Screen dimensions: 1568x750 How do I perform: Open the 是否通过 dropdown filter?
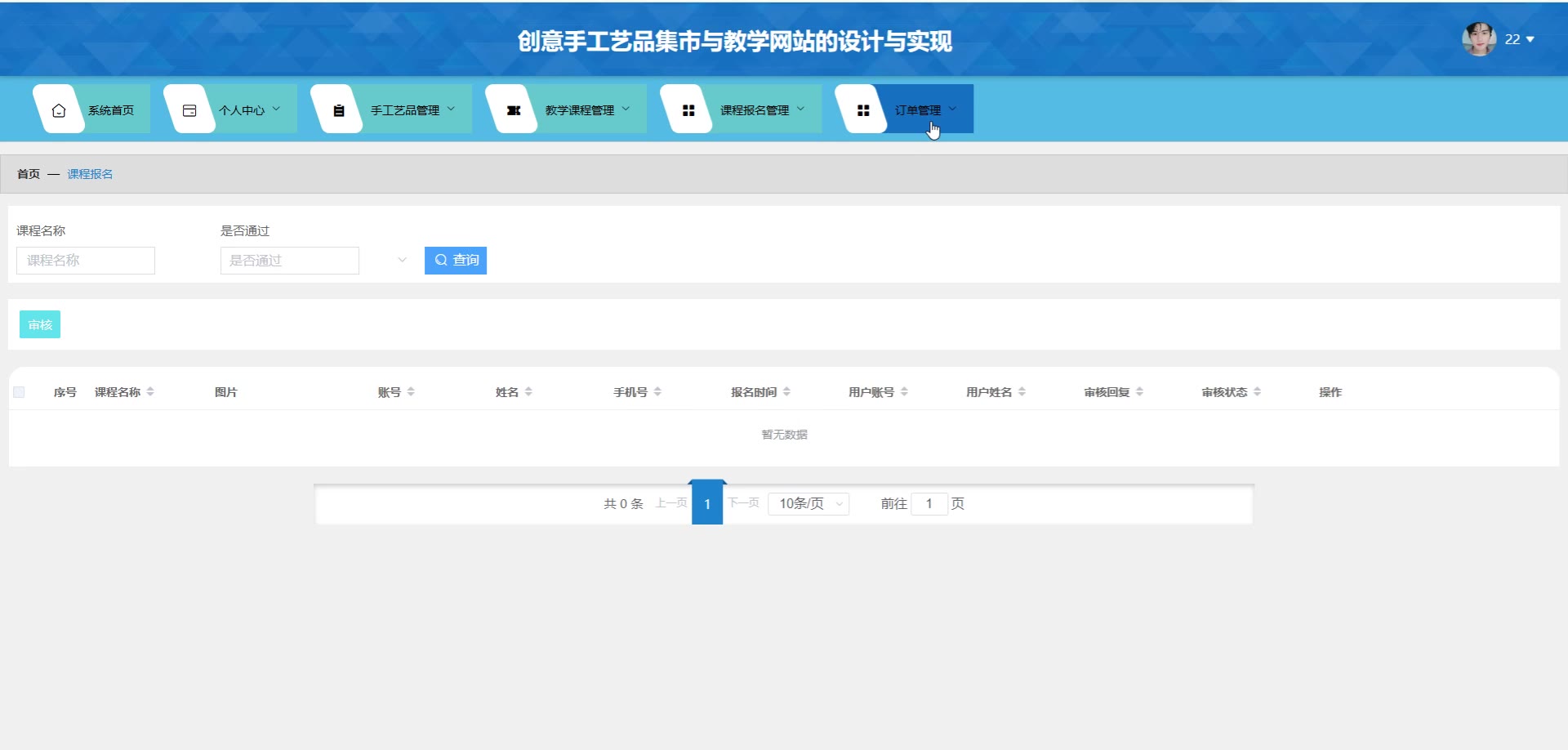[314, 261]
